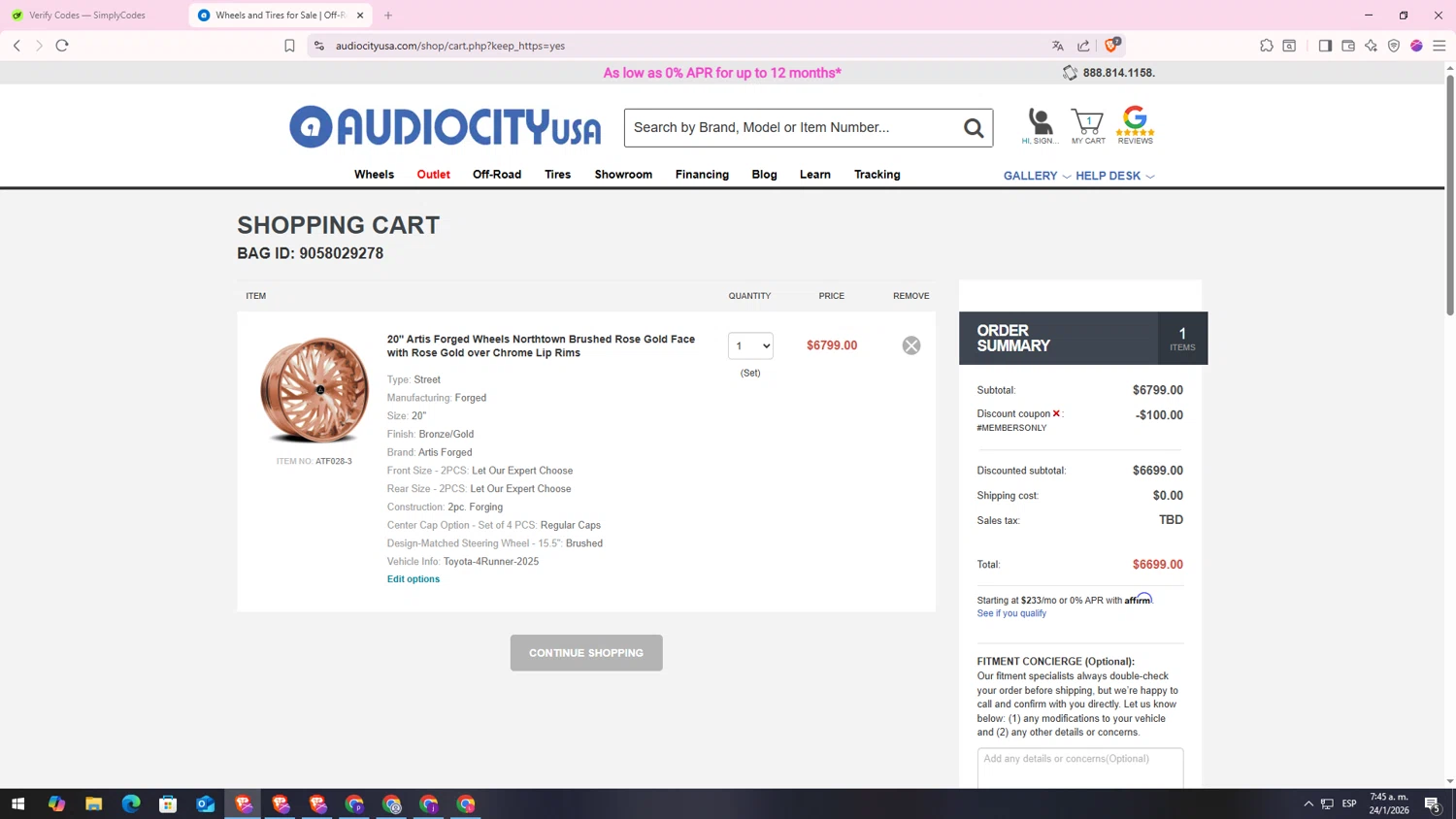Go to Showroom

point(623,175)
